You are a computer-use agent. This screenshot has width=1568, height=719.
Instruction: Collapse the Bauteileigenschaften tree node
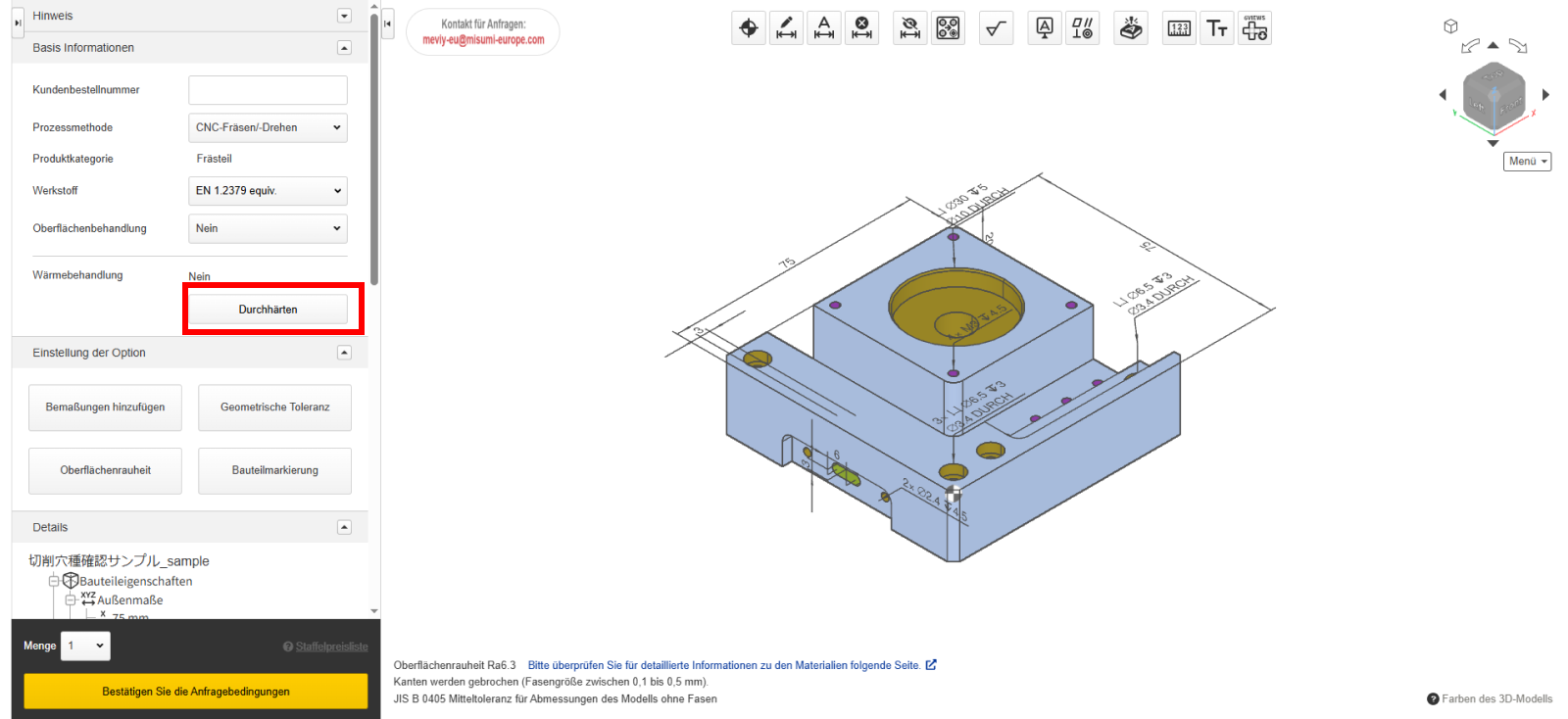54,581
